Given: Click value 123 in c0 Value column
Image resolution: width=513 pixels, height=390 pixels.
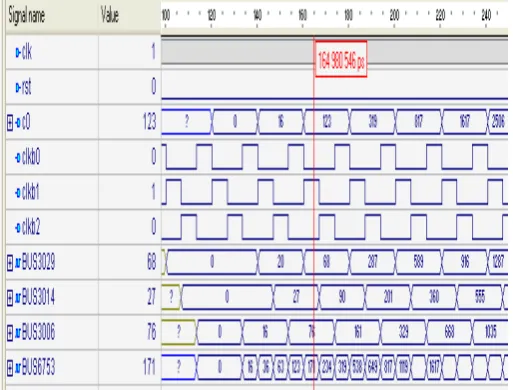Looking at the screenshot, I should [x=149, y=121].
